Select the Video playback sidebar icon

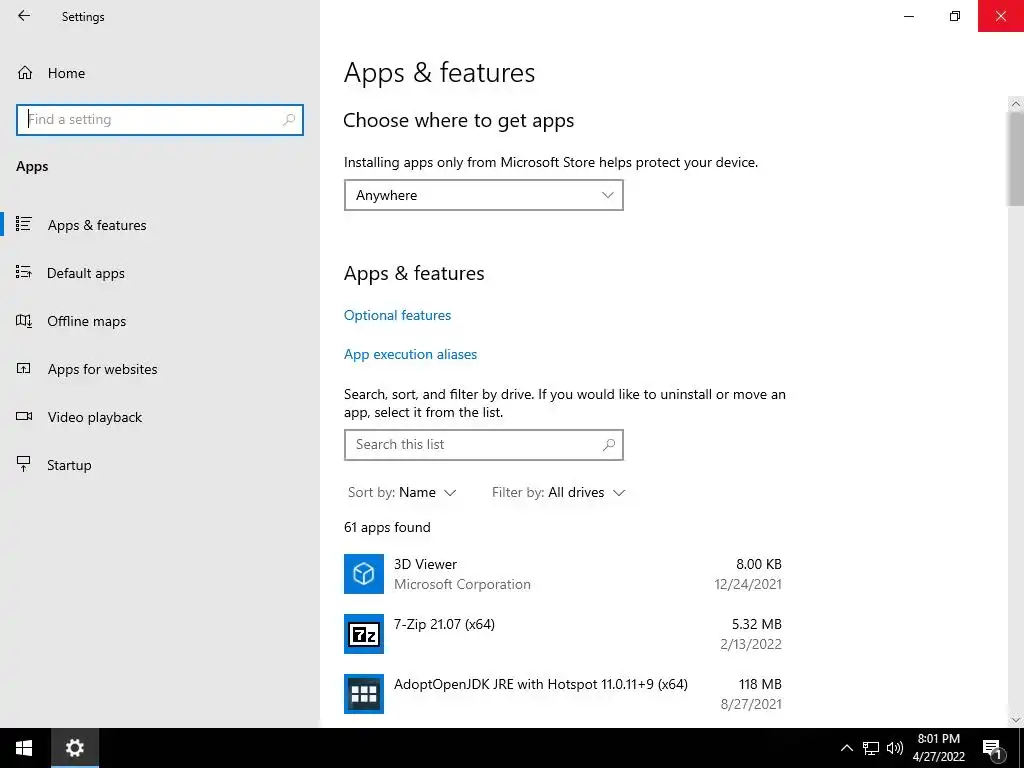tap(24, 416)
